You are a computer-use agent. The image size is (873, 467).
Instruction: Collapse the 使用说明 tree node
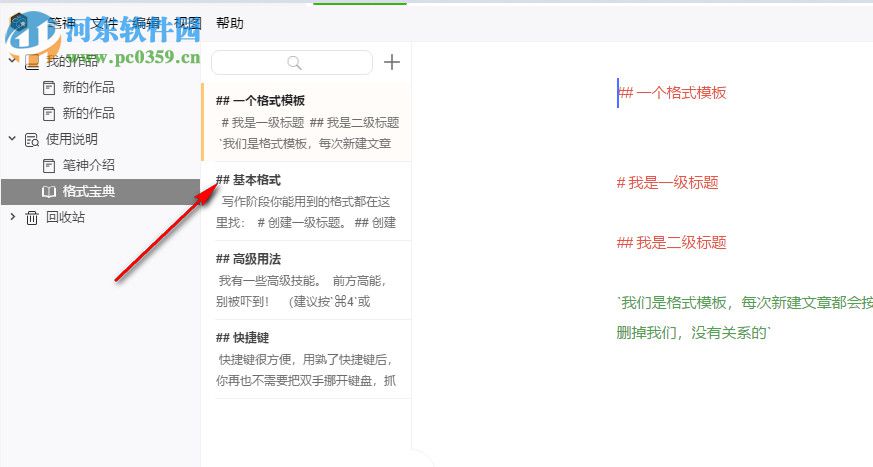point(12,138)
